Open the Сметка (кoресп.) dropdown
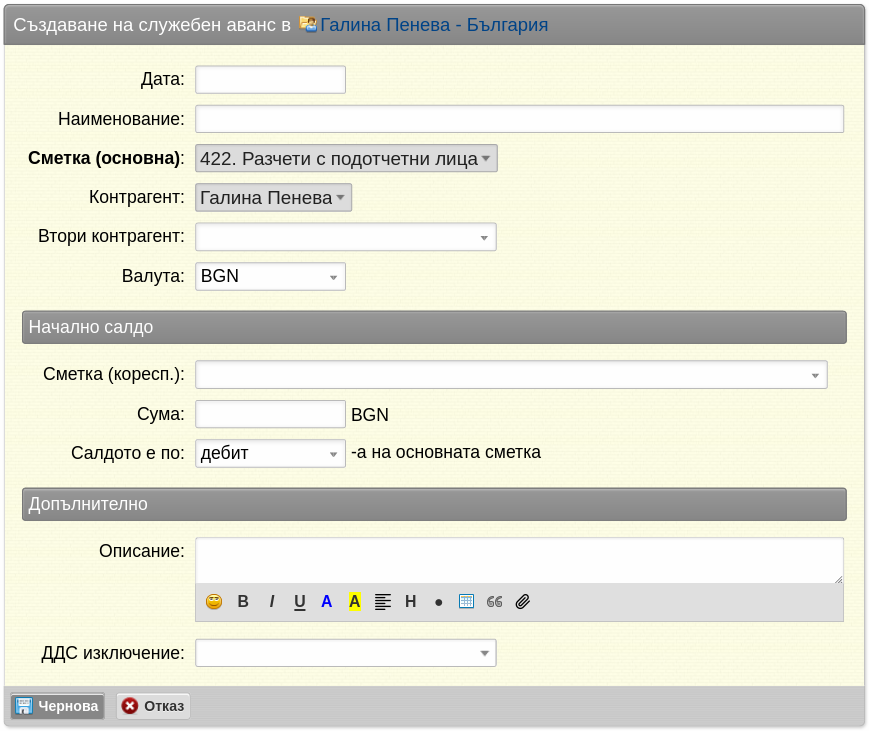Image resolution: width=869 pixels, height=731 pixels. [x=511, y=375]
